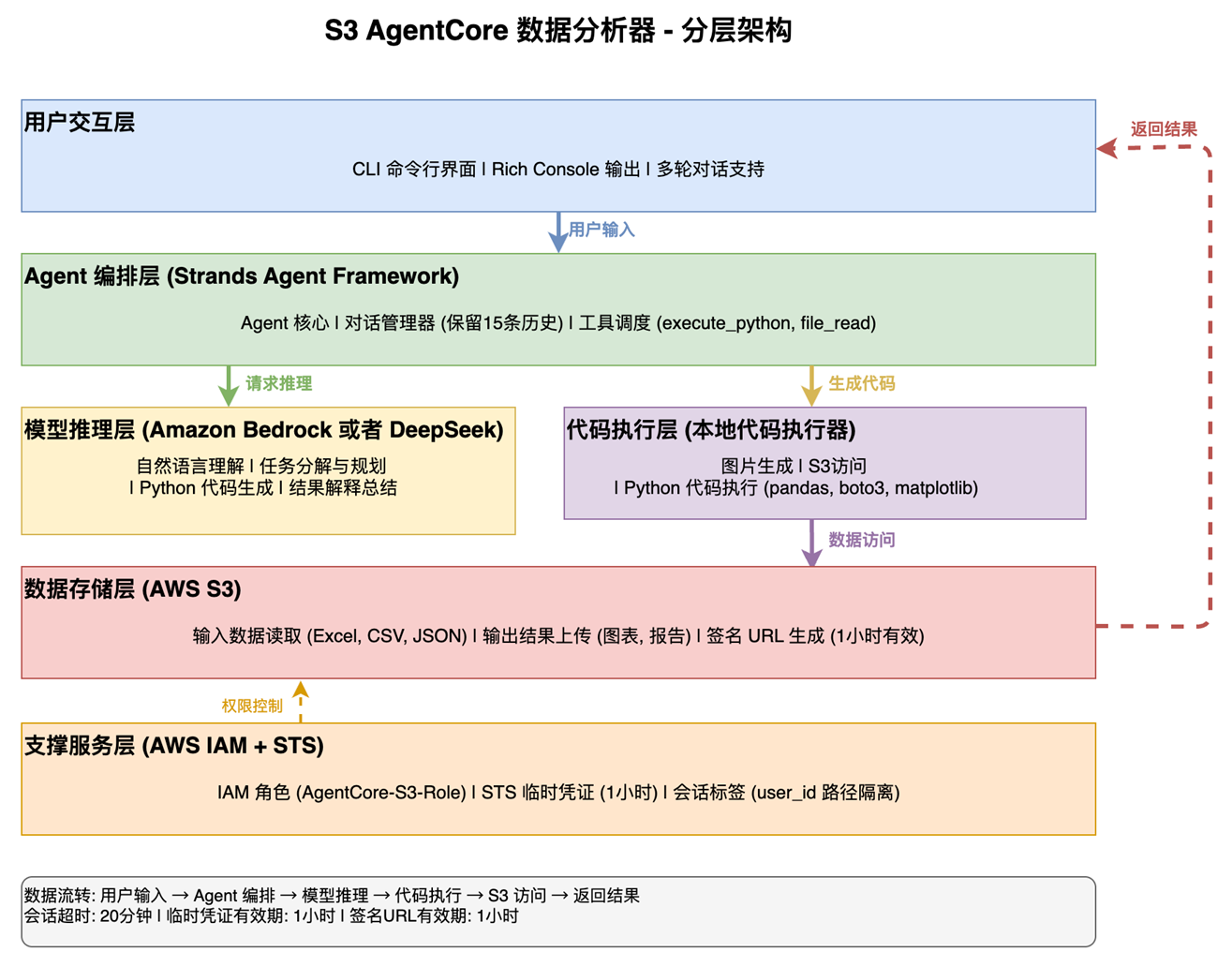1232x967 pixels.
Task: Select the "数据流转" flow line in the footer
Action: click(x=332, y=896)
